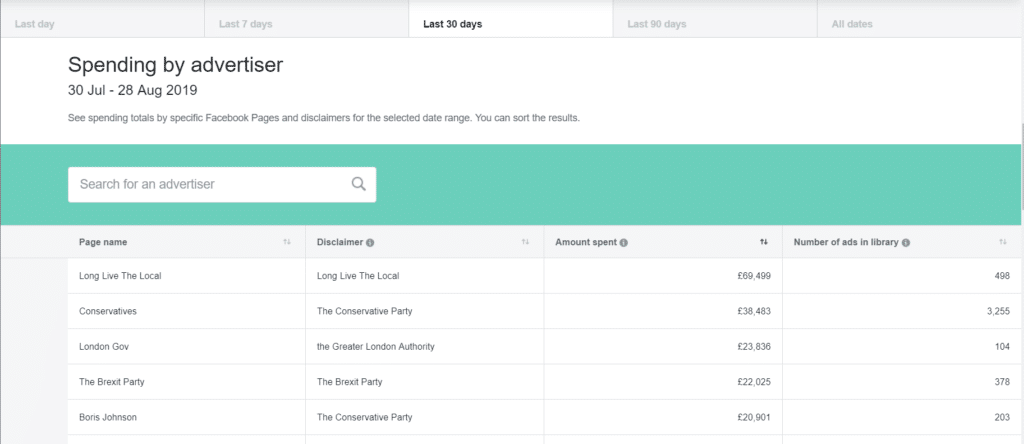Select Conservatives row's Conservative Party disclaimer
This screenshot has height=444, width=1024.
[x=364, y=311]
